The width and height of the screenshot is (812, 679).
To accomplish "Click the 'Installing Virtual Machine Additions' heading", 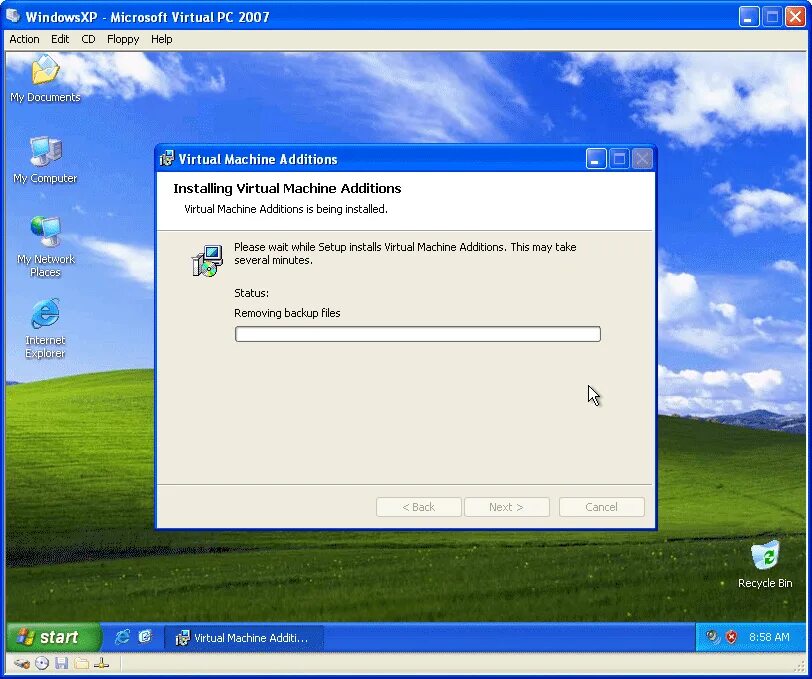I will coord(287,189).
